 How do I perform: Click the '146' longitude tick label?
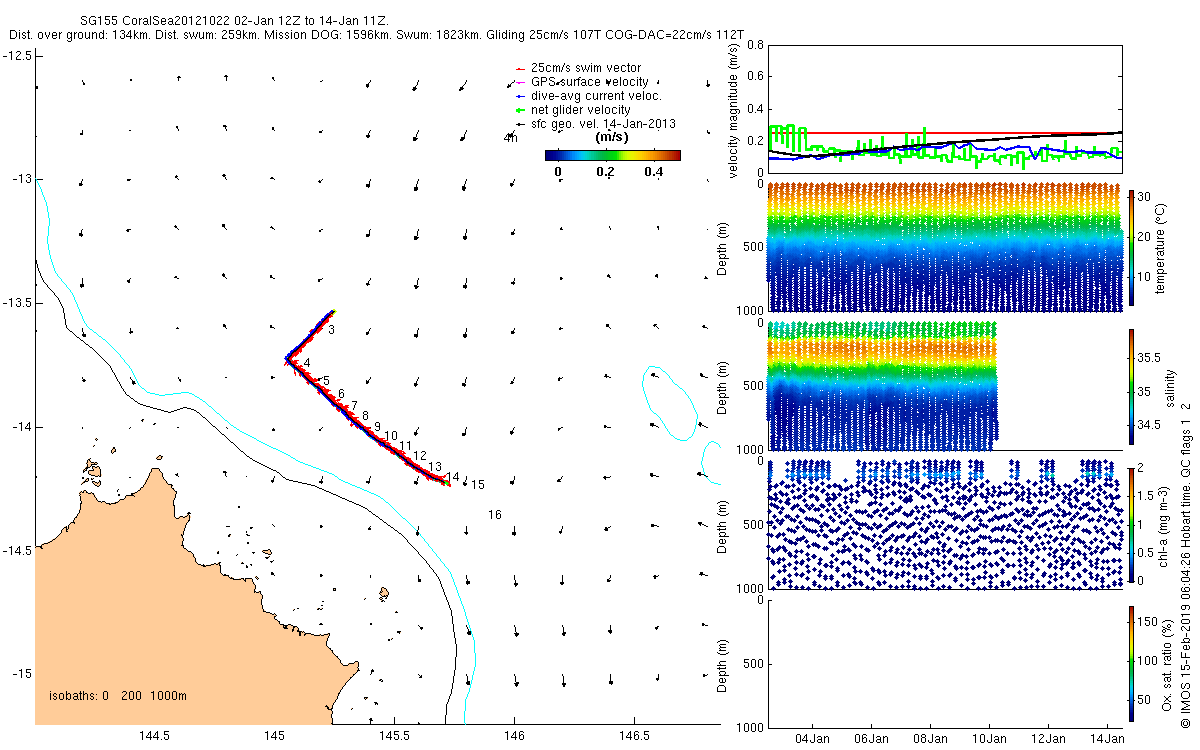coord(514,736)
